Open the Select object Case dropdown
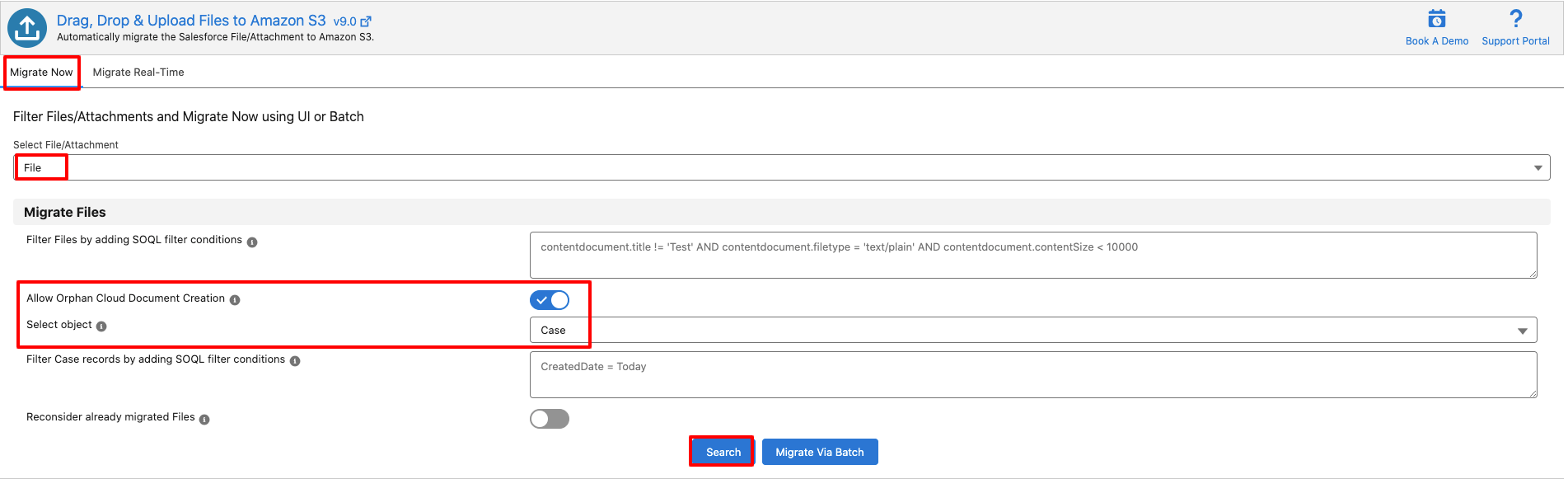Screen dimensions: 1568x479 [x=1033, y=330]
